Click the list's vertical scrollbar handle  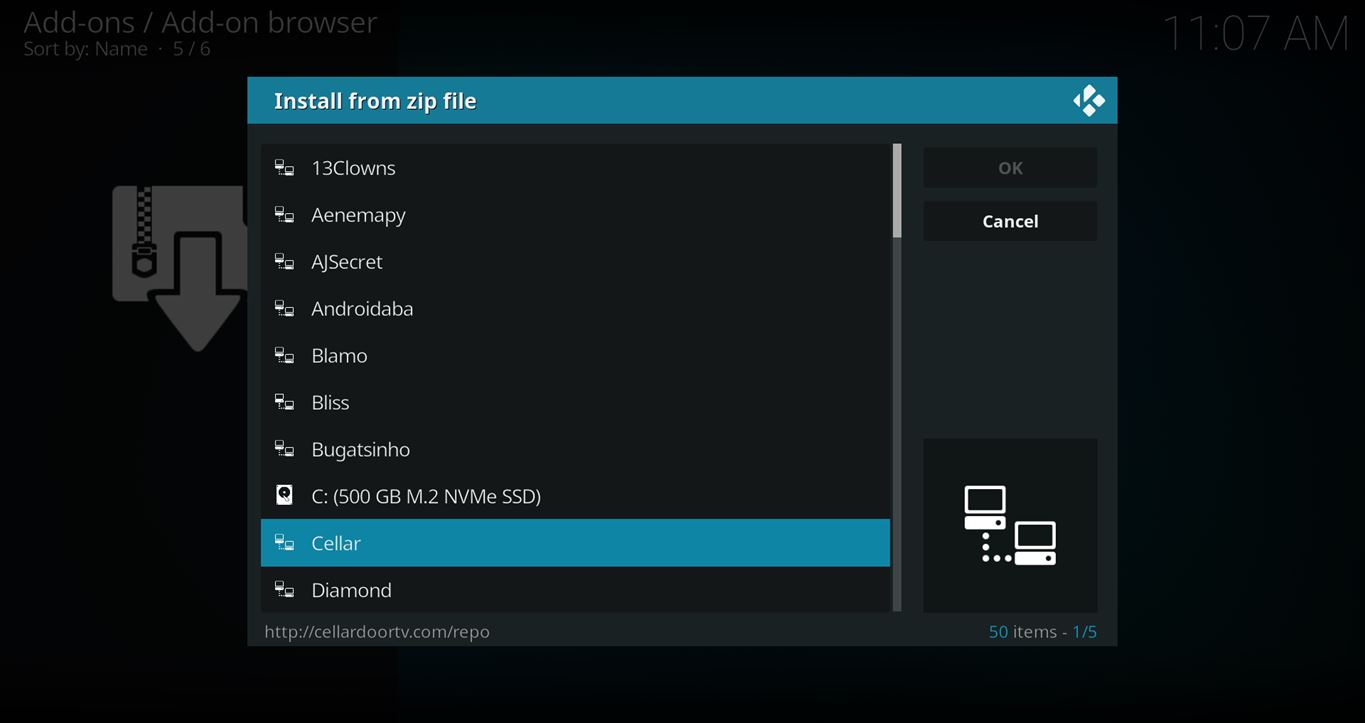[x=897, y=191]
